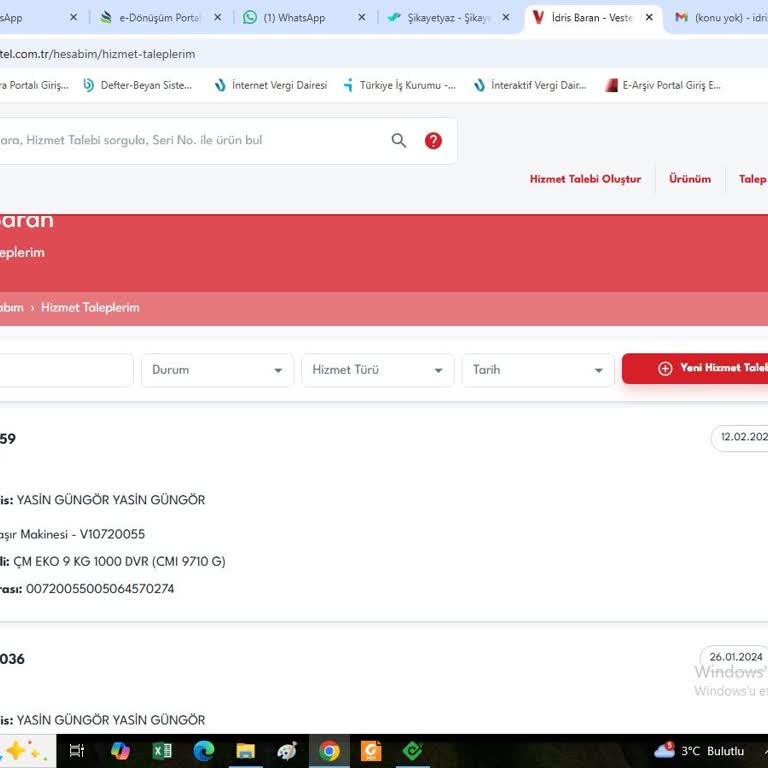This screenshot has height=768, width=768.
Task: Switch to the Şikayetyaz tab
Action: tap(447, 18)
